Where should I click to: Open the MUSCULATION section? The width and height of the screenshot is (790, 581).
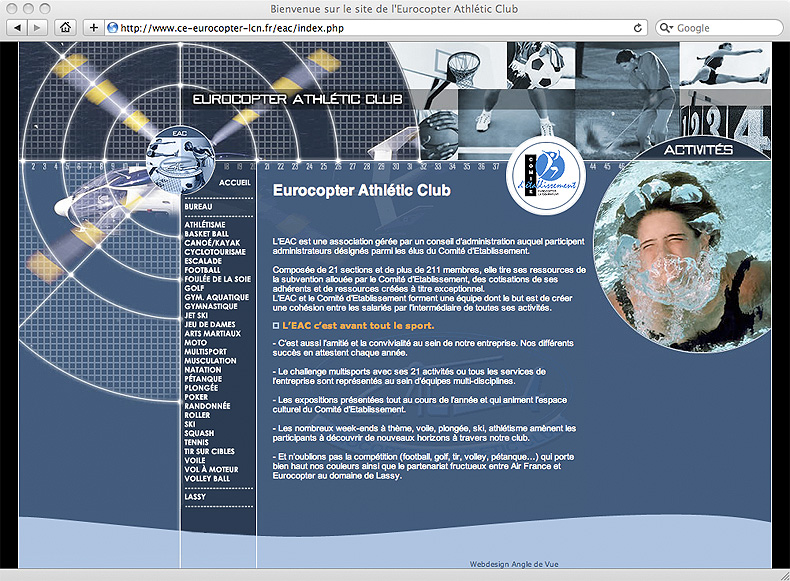coord(210,361)
